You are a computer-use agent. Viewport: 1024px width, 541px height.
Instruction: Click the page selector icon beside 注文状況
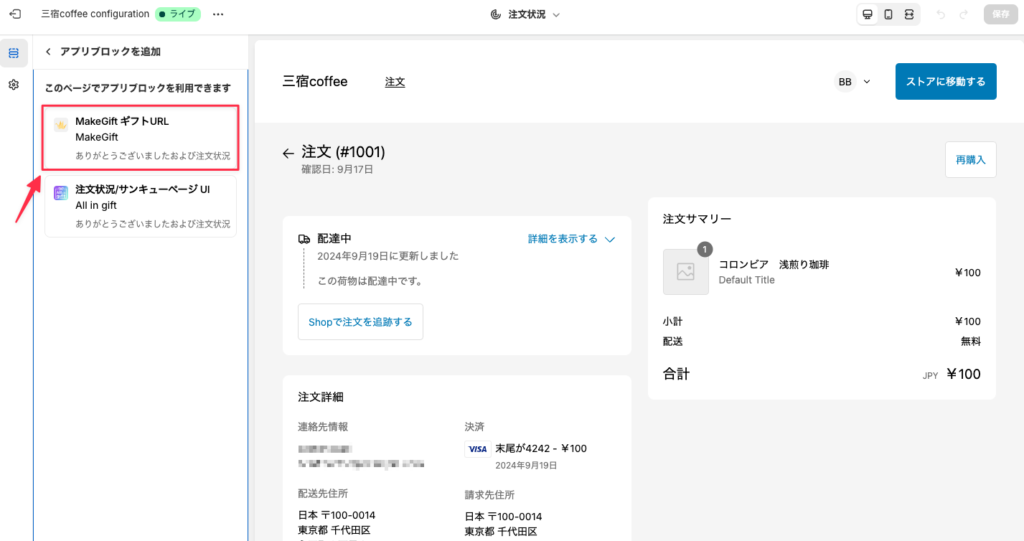tap(496, 14)
